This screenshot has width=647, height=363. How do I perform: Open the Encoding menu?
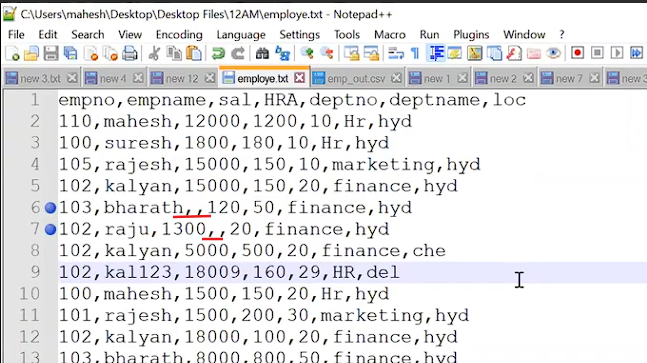[x=179, y=35]
